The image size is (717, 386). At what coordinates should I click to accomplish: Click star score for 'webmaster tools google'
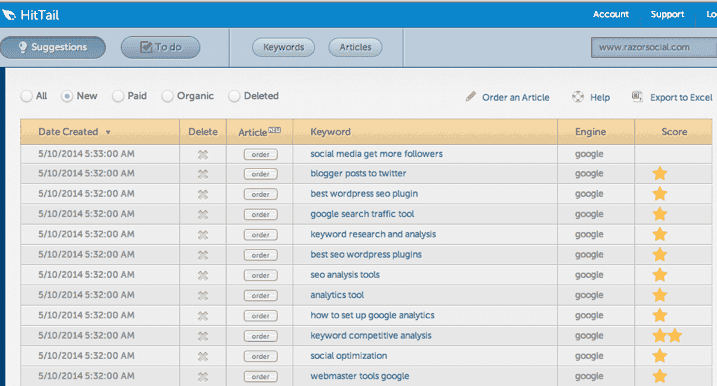660,376
